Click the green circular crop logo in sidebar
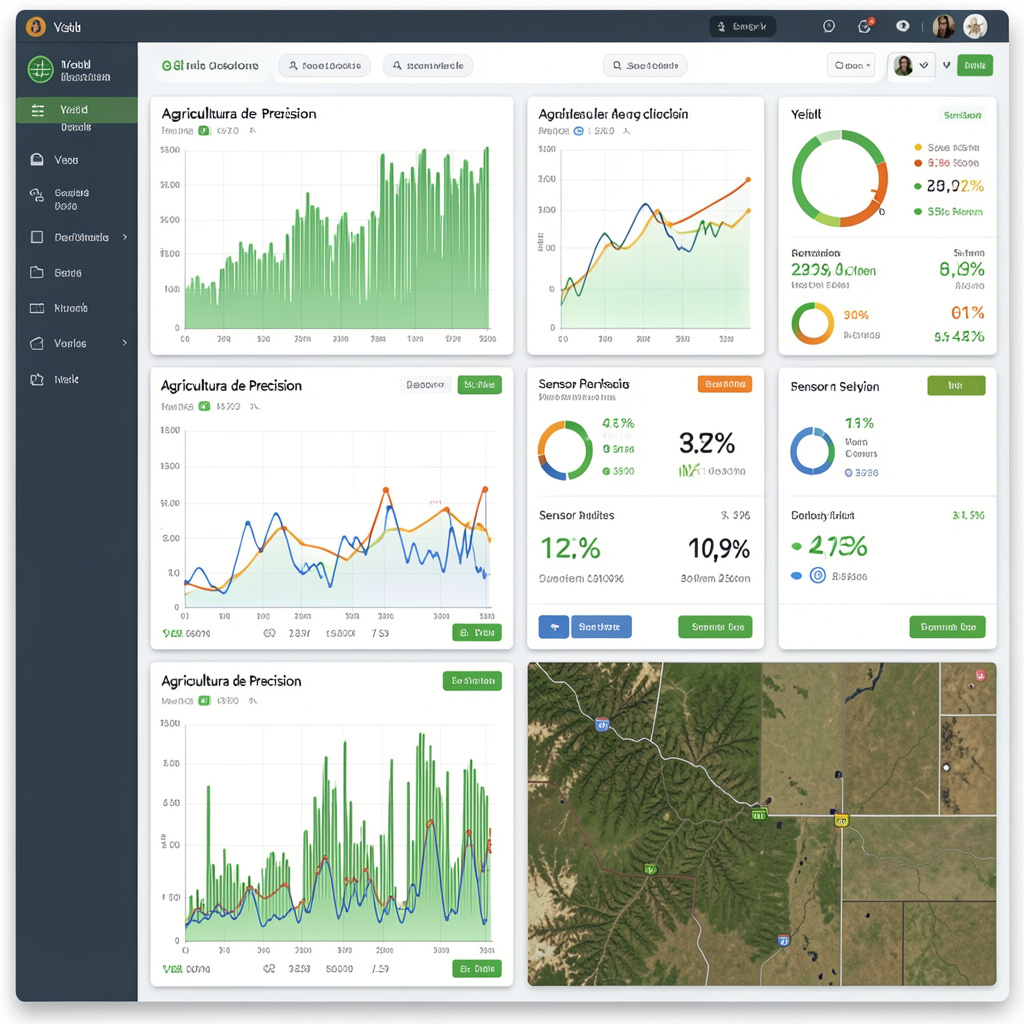This screenshot has height=1024, width=1024. pyautogui.click(x=40, y=69)
